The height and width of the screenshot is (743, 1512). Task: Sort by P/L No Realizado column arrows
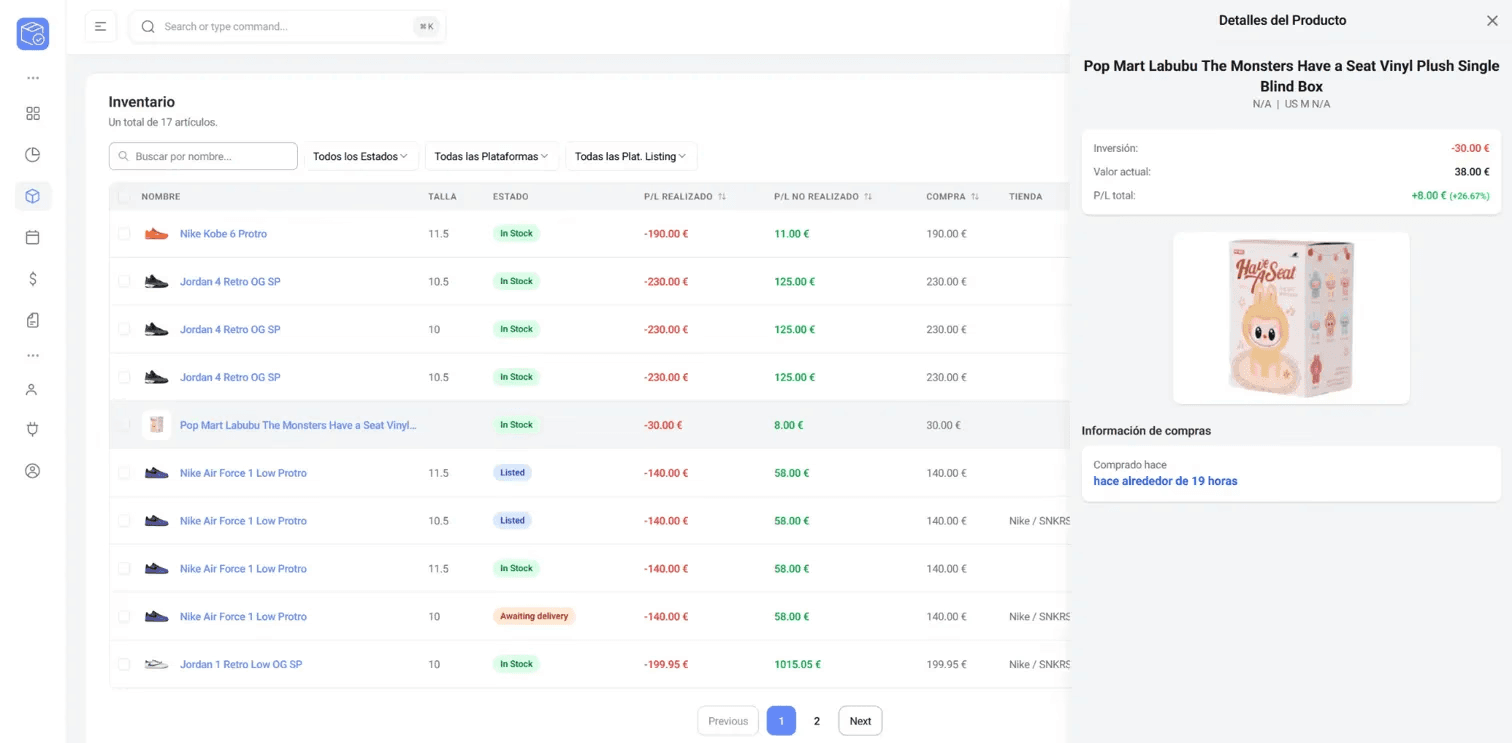click(868, 197)
